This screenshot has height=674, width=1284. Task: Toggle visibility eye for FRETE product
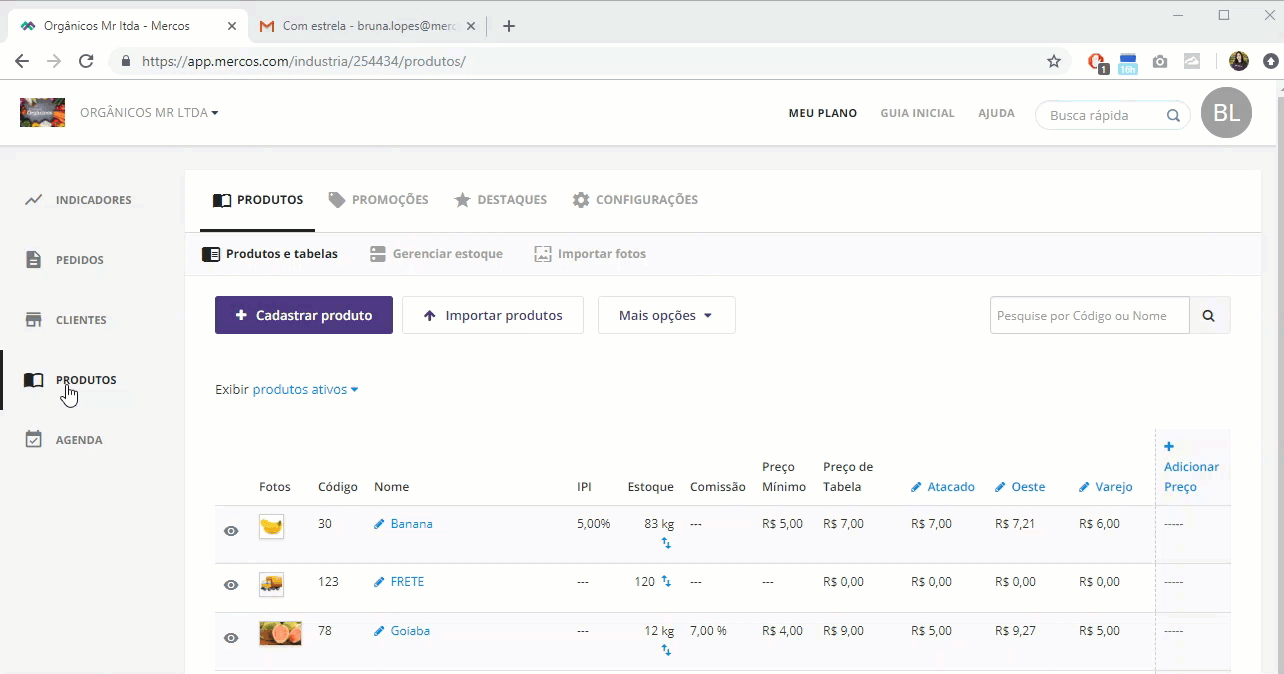231,585
